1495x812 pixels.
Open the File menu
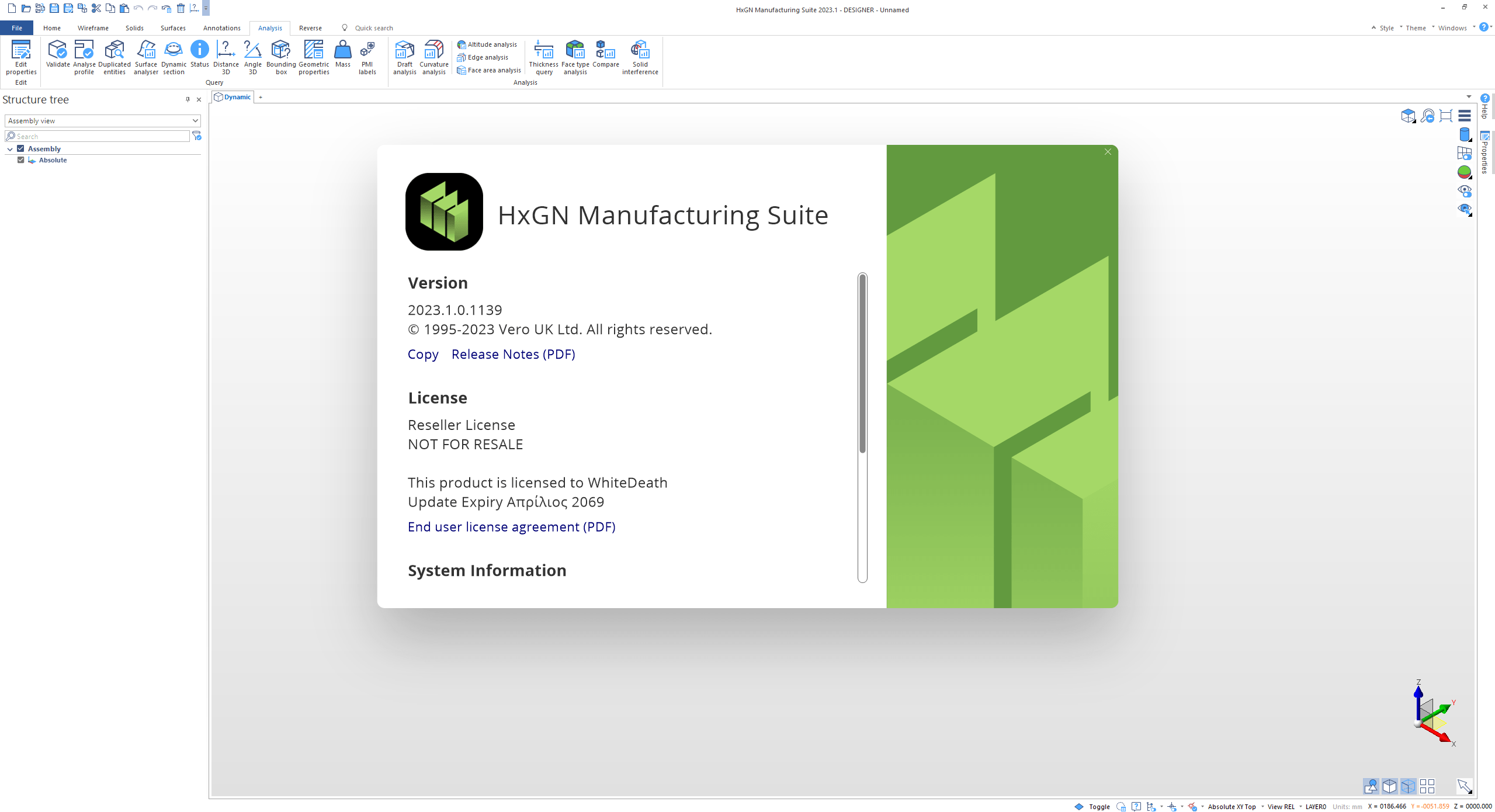(17, 27)
